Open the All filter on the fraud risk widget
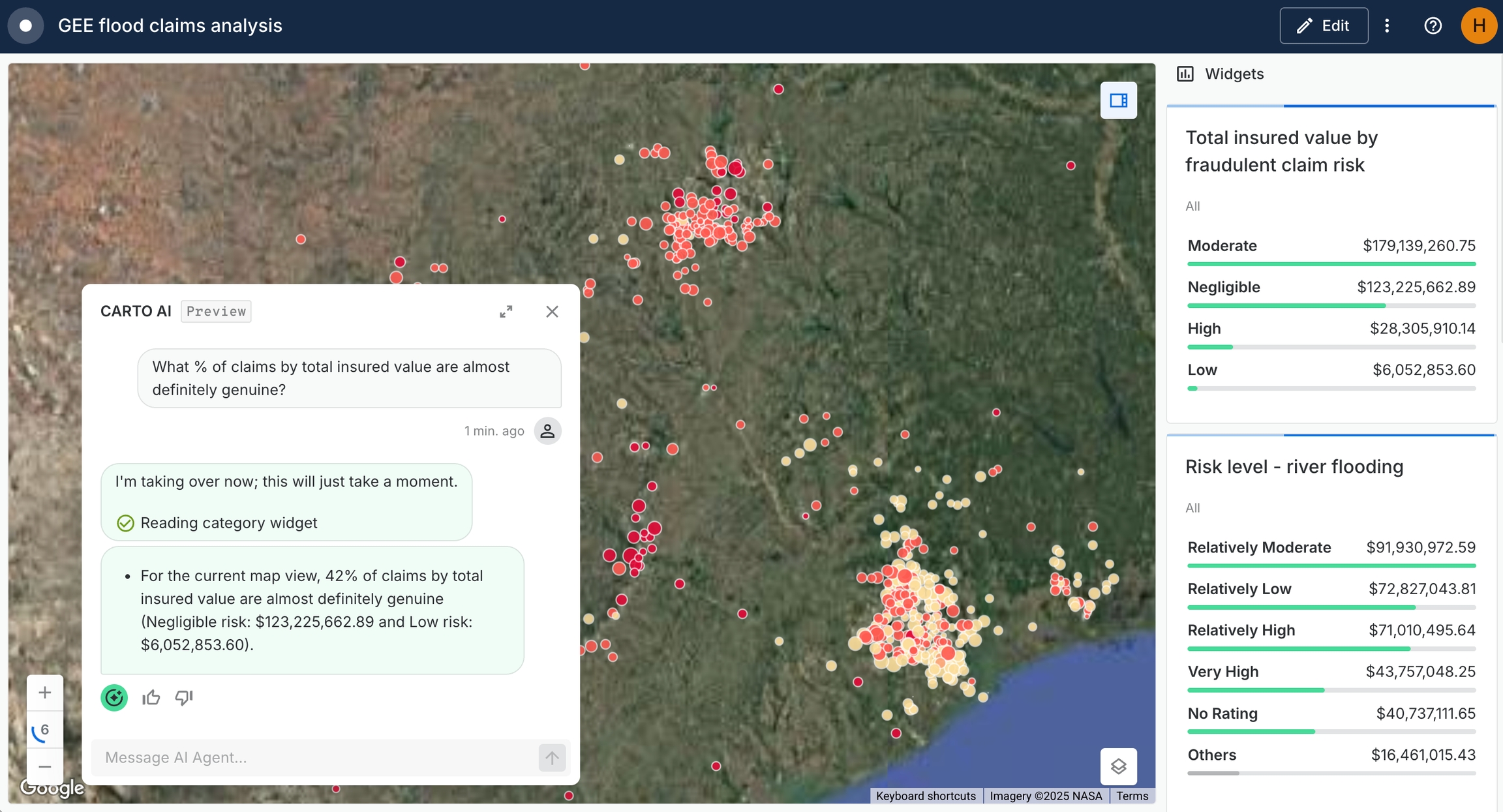This screenshot has height=812, width=1503. click(x=1192, y=206)
